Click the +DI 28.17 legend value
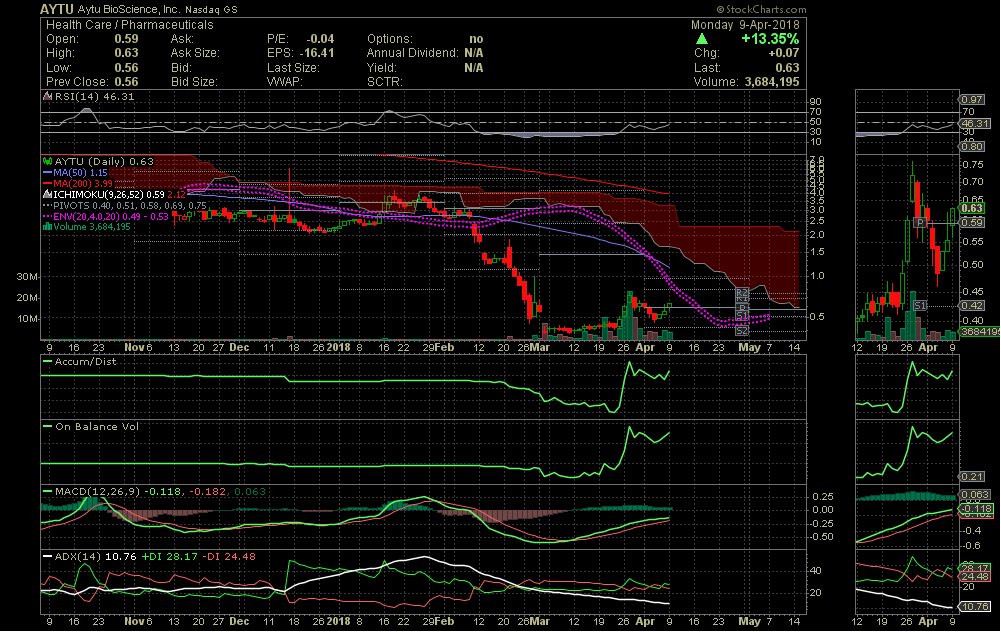This screenshot has height=632, width=1001. pyautogui.click(x=170, y=557)
